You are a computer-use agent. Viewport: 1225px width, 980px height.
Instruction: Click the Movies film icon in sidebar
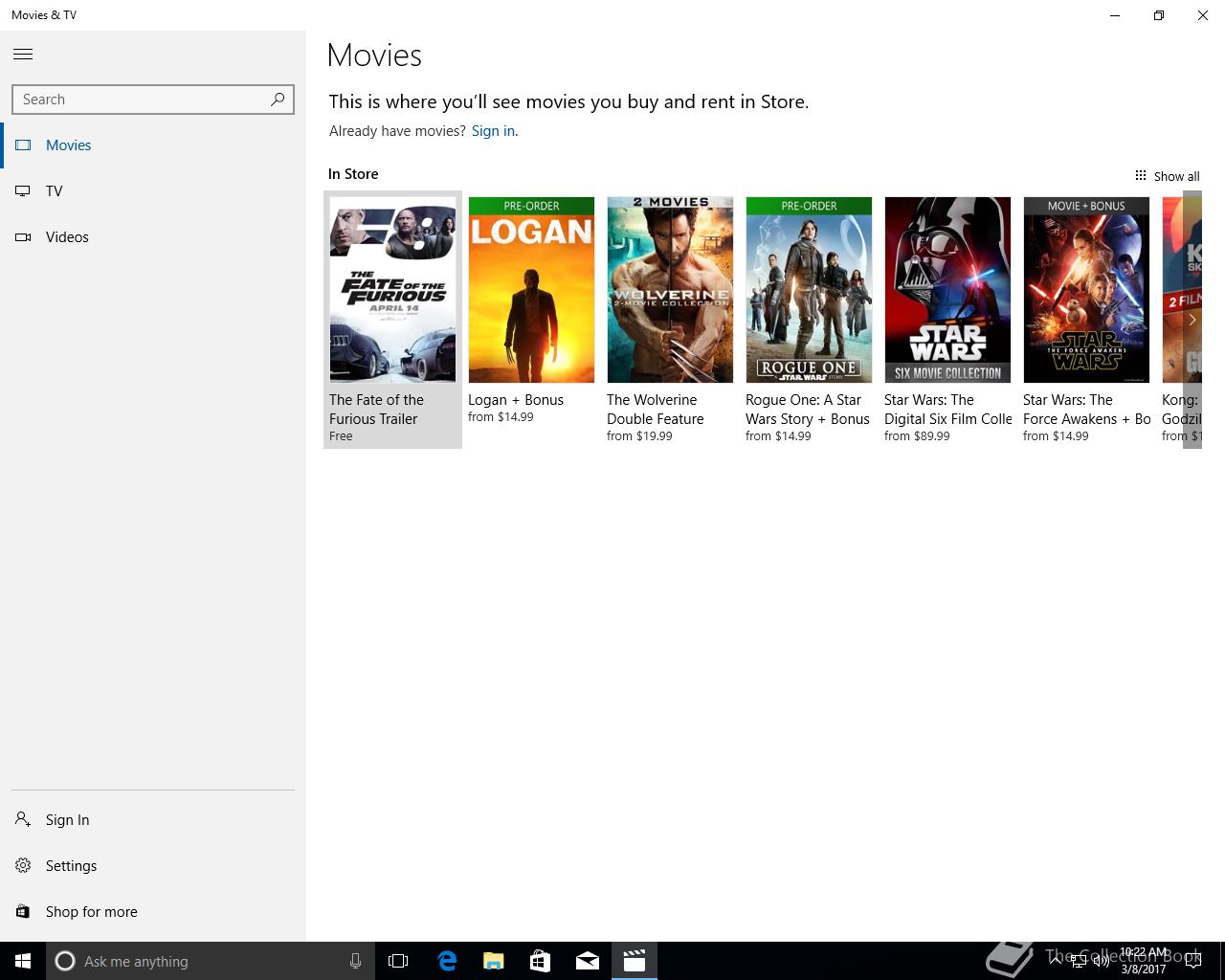23,145
